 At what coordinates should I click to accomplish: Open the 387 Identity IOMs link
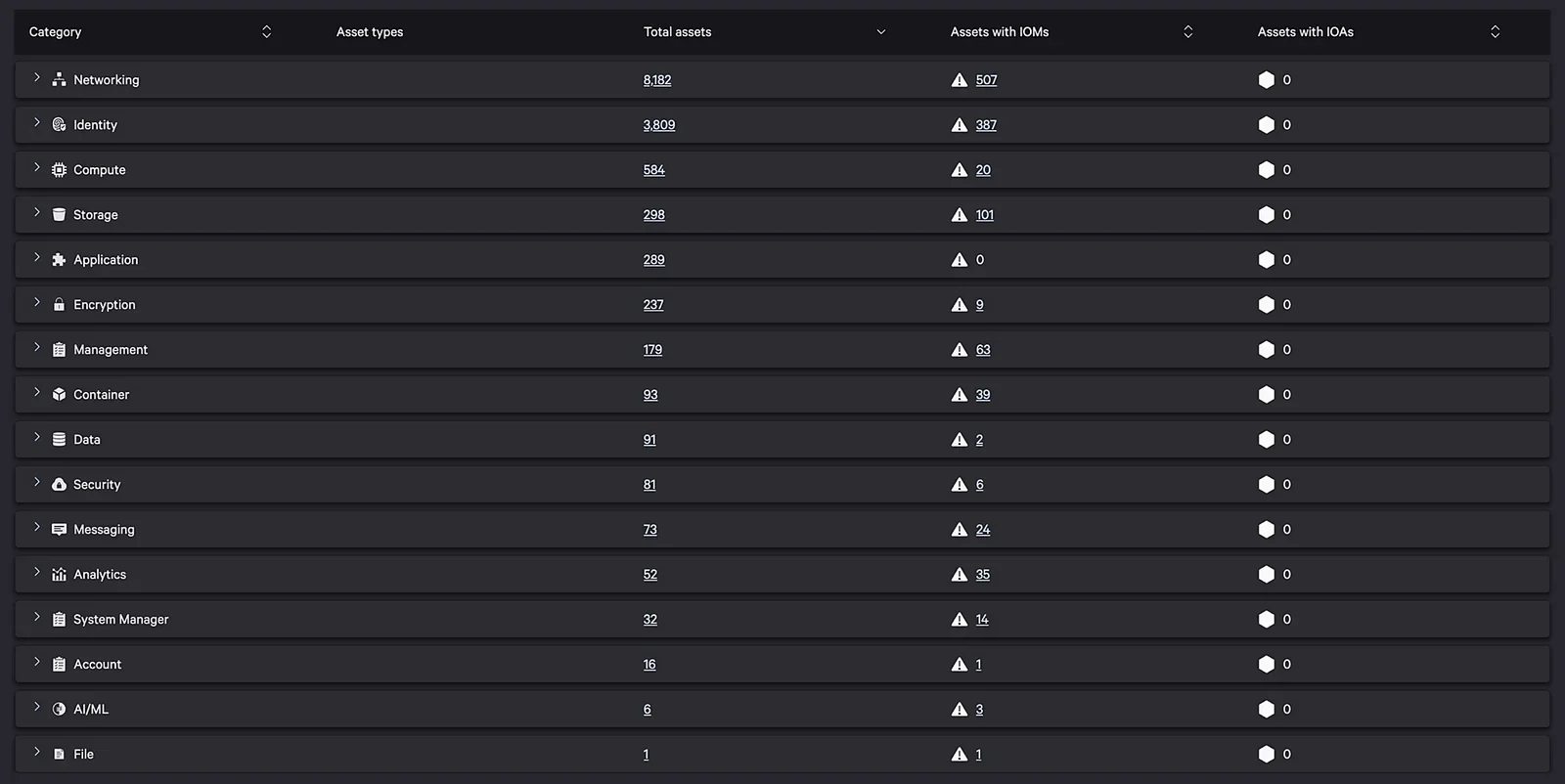[986, 125]
